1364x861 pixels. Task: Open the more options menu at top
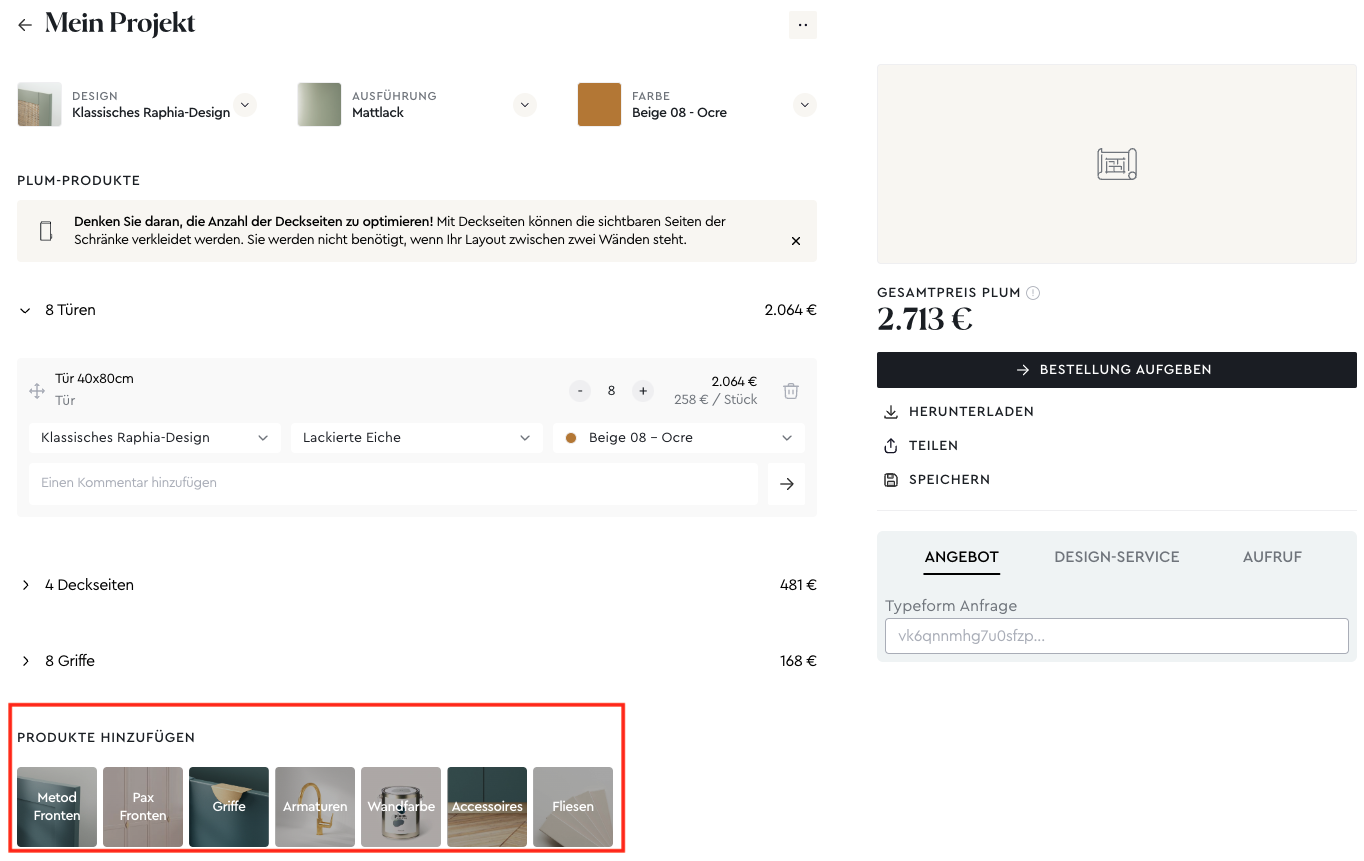[802, 25]
